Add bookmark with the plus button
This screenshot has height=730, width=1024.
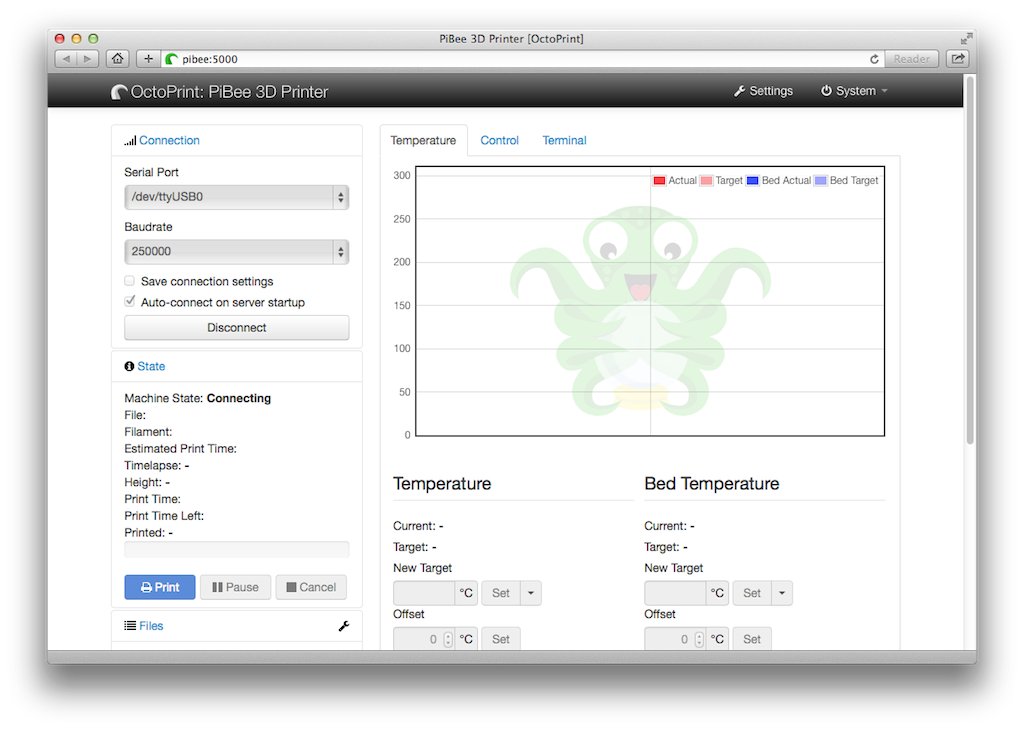148,59
